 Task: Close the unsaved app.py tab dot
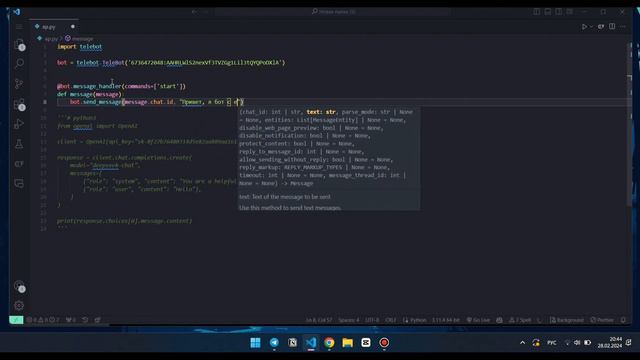pos(73,27)
